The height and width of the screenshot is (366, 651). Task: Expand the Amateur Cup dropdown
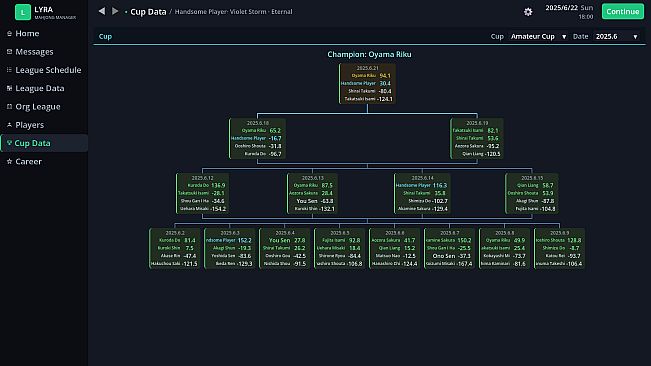point(538,37)
